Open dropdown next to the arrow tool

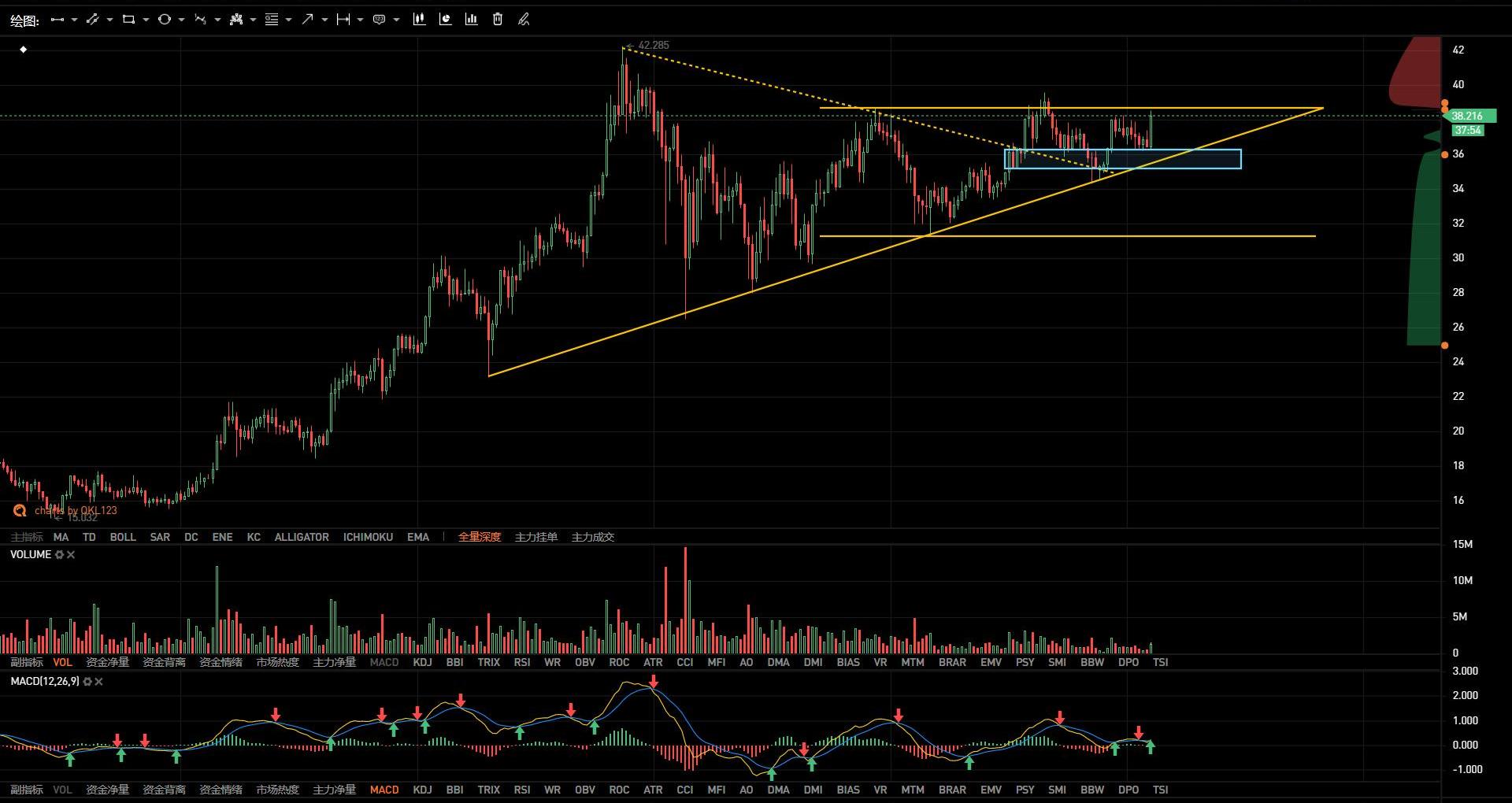324,20
